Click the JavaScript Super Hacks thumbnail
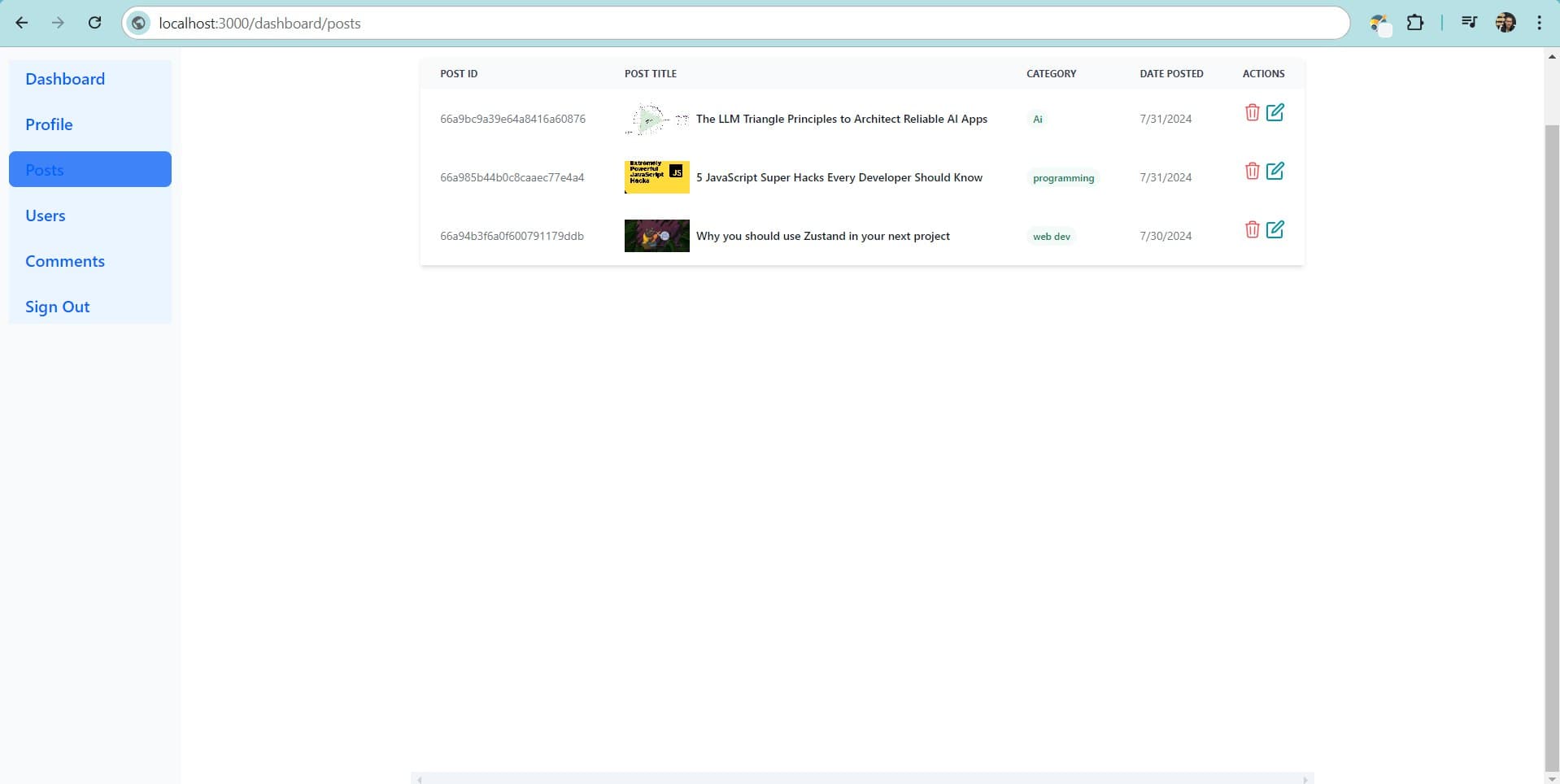The width and height of the screenshot is (1560, 784). pyautogui.click(x=656, y=177)
